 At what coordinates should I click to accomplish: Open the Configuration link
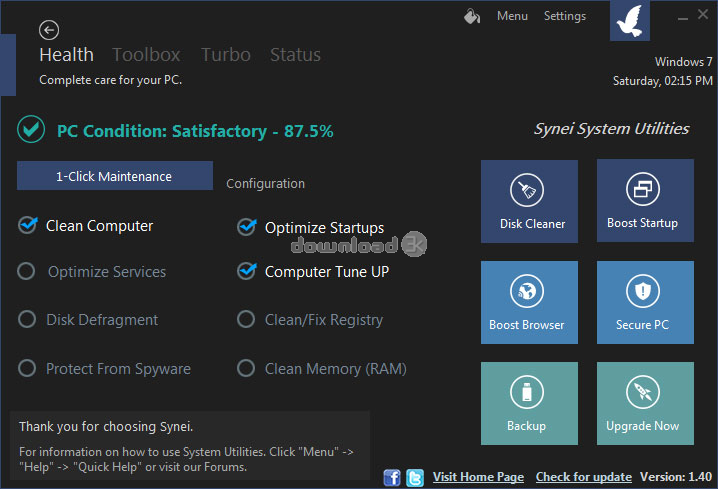tap(266, 184)
